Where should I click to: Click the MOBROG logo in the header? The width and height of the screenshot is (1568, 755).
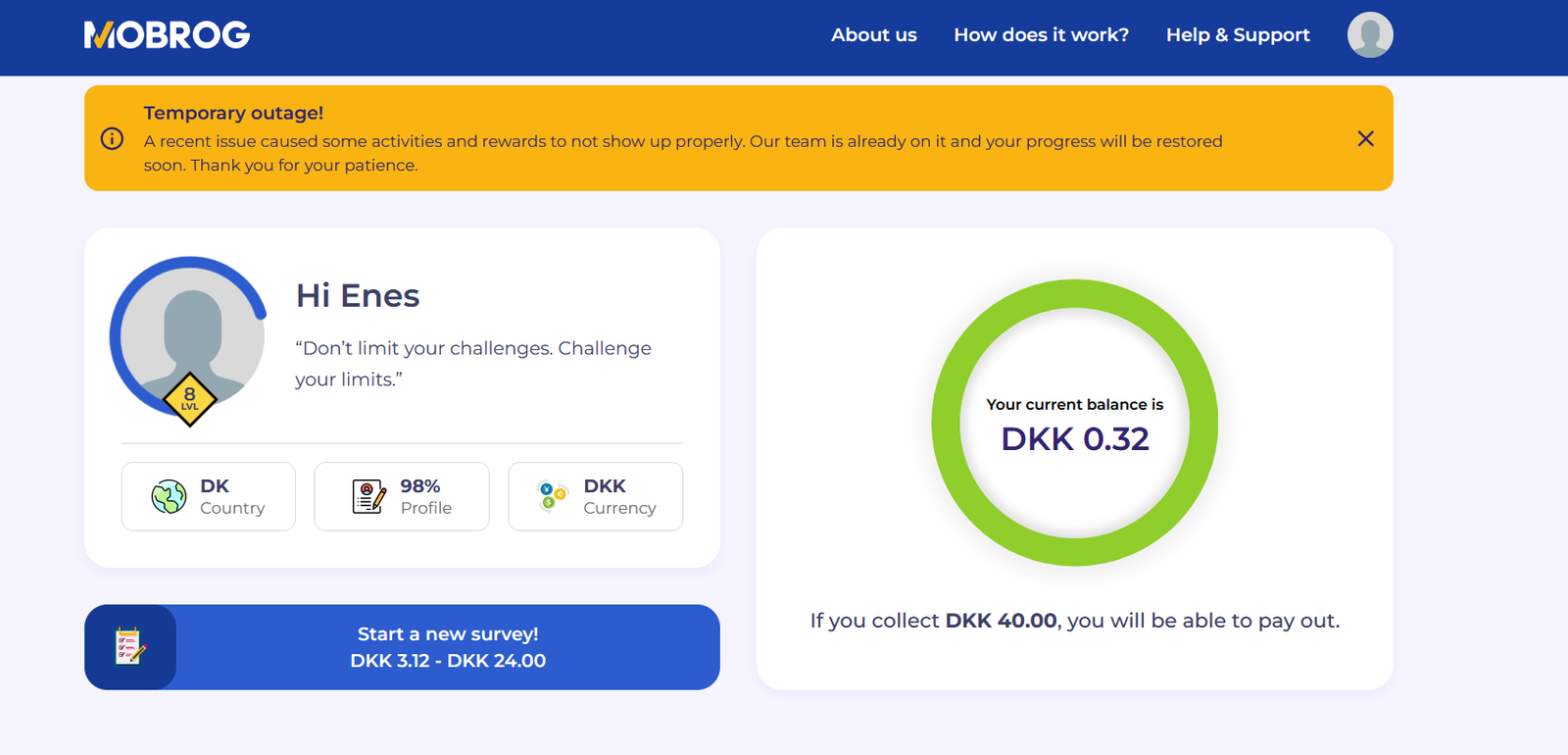point(167,35)
